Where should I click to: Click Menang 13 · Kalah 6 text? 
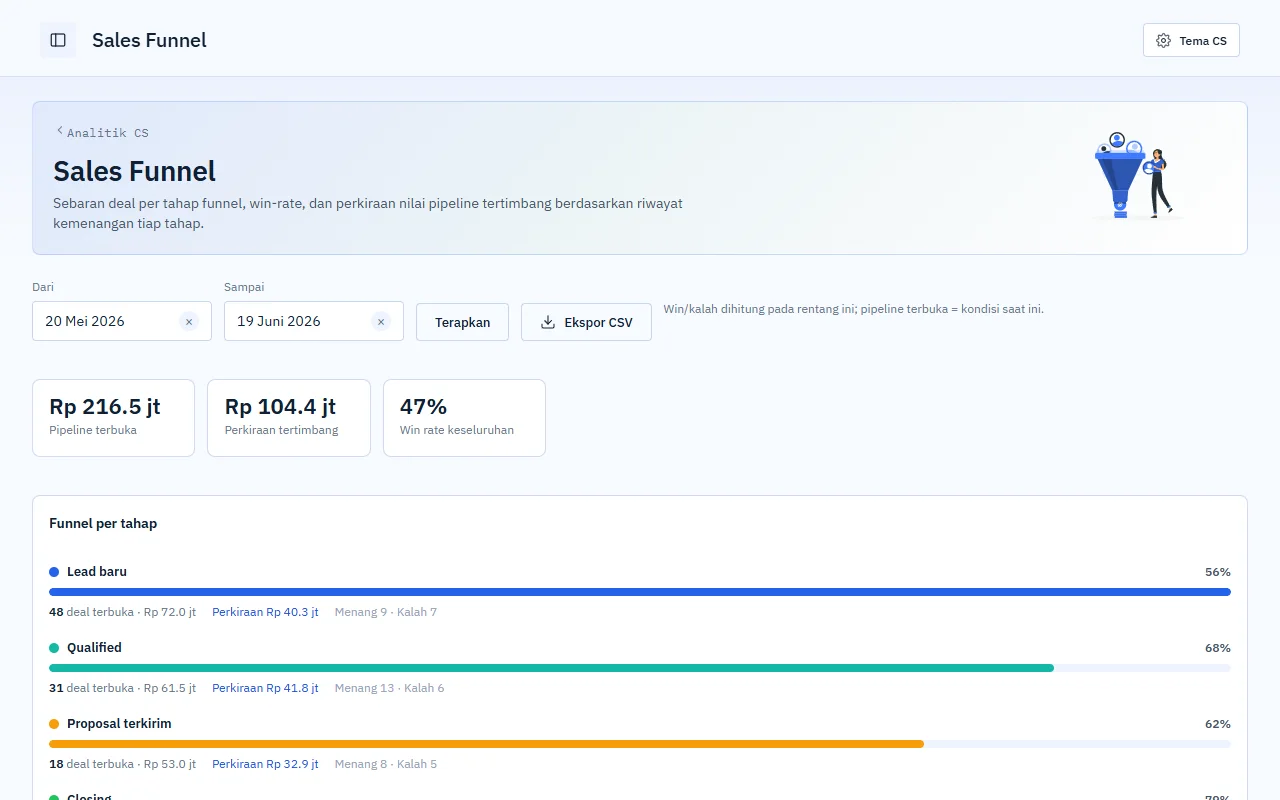point(390,688)
